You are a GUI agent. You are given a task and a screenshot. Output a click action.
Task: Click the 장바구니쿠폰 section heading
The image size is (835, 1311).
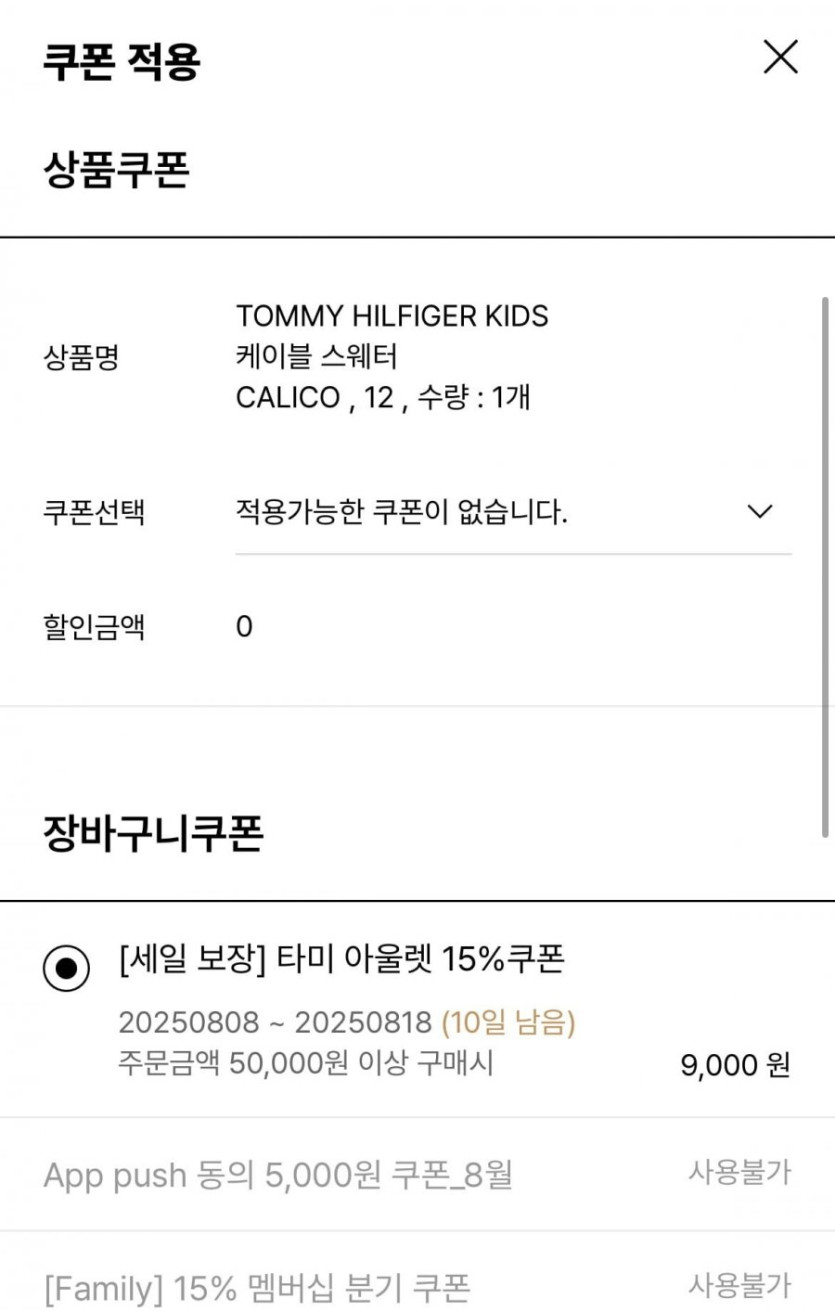(153, 834)
